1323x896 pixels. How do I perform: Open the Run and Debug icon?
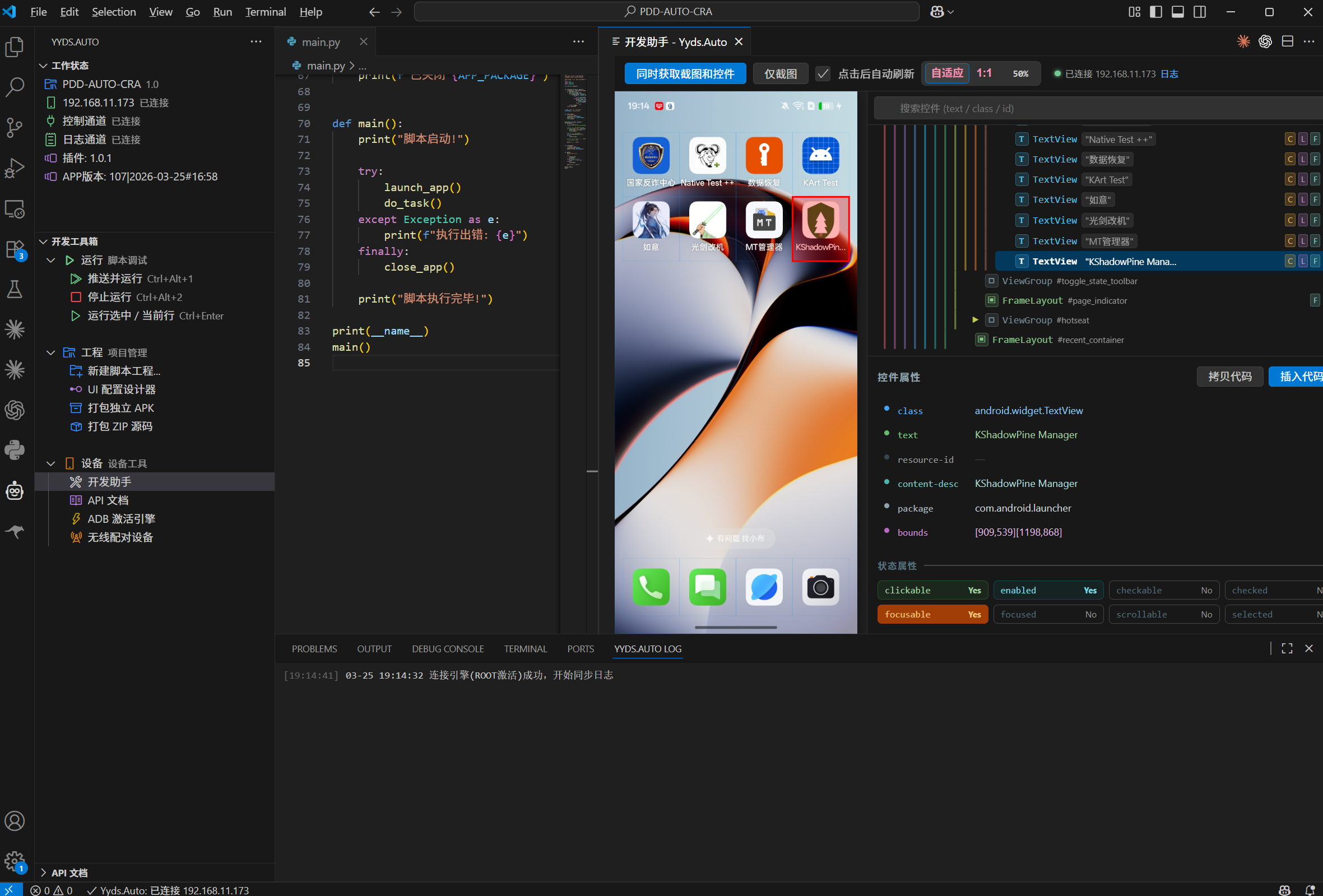pyautogui.click(x=15, y=168)
